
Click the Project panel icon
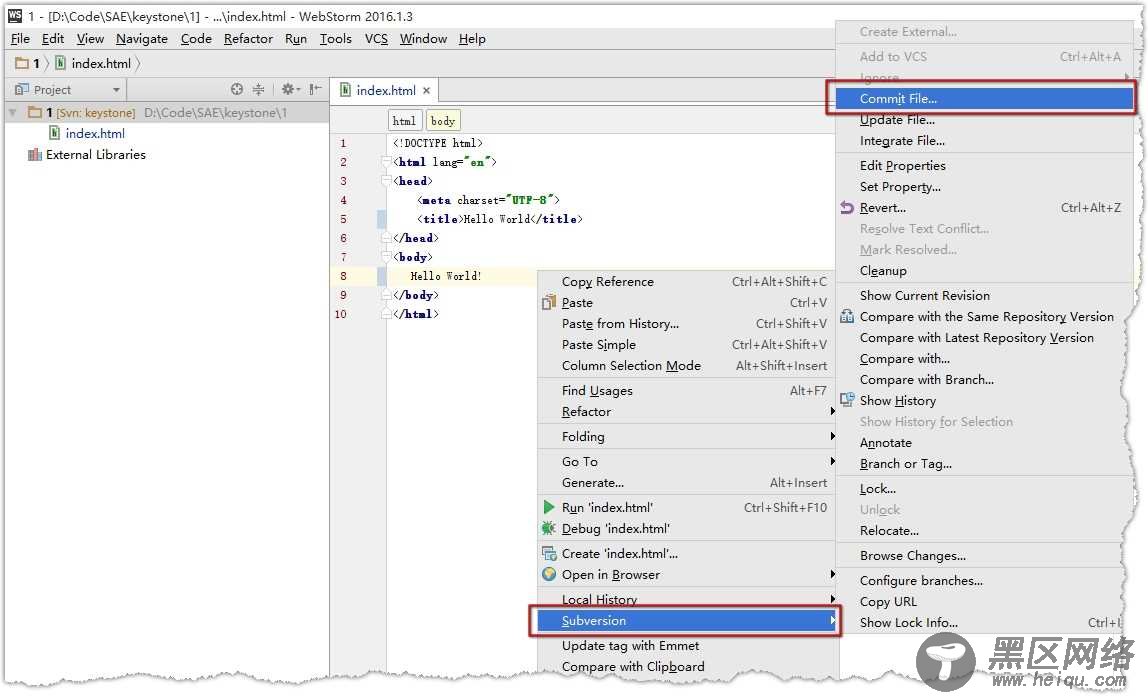[22, 89]
